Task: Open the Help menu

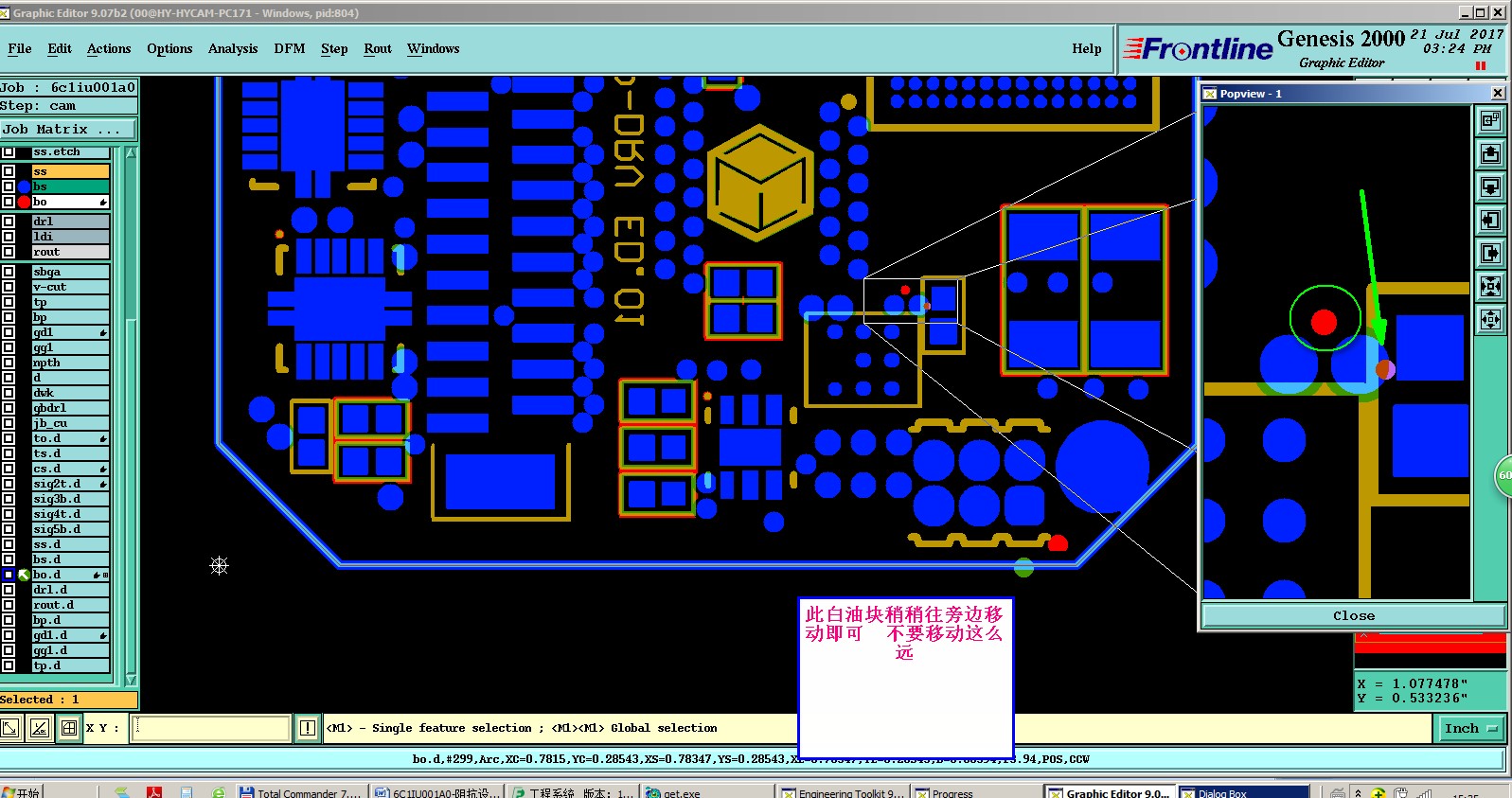Action: click(1087, 49)
